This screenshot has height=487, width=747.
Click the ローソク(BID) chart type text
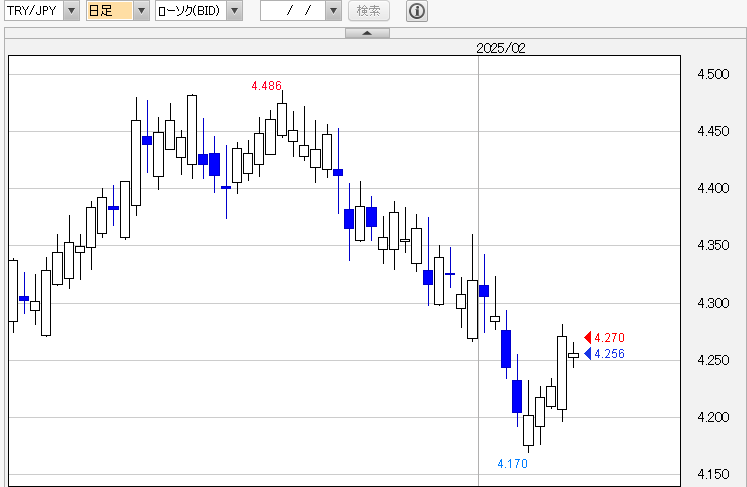[x=189, y=10]
